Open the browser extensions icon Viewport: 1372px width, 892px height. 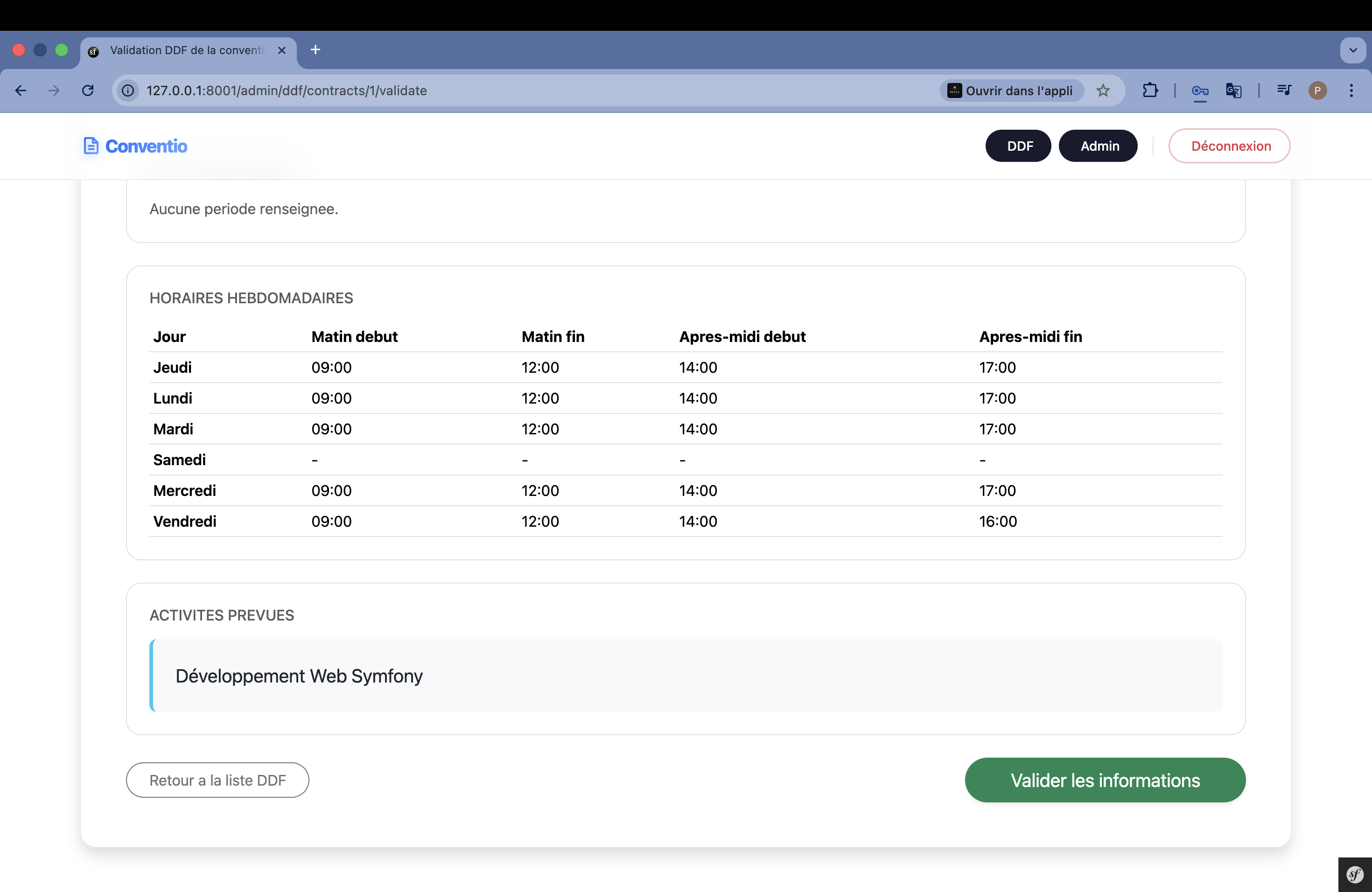point(1150,91)
